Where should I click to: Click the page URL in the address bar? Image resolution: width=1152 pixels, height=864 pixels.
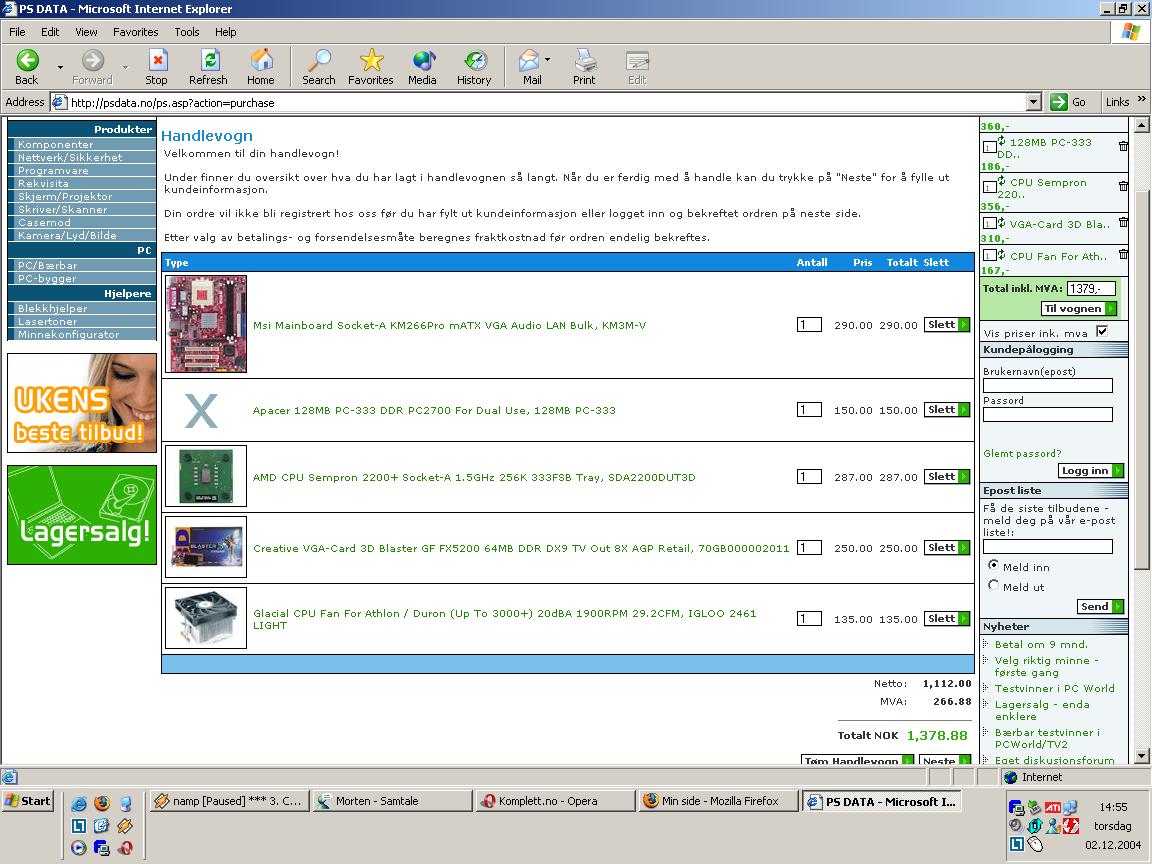173,103
